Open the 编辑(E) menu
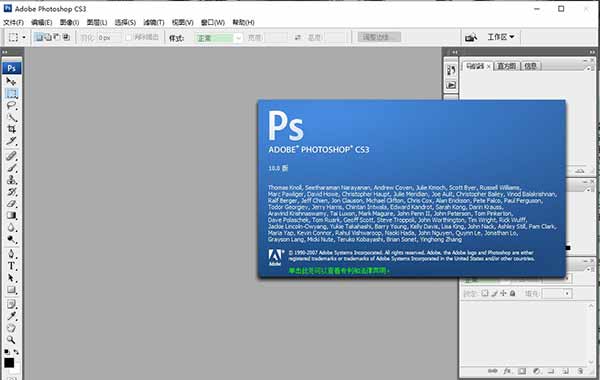Image resolution: width=600 pixels, height=380 pixels. pos(41,22)
